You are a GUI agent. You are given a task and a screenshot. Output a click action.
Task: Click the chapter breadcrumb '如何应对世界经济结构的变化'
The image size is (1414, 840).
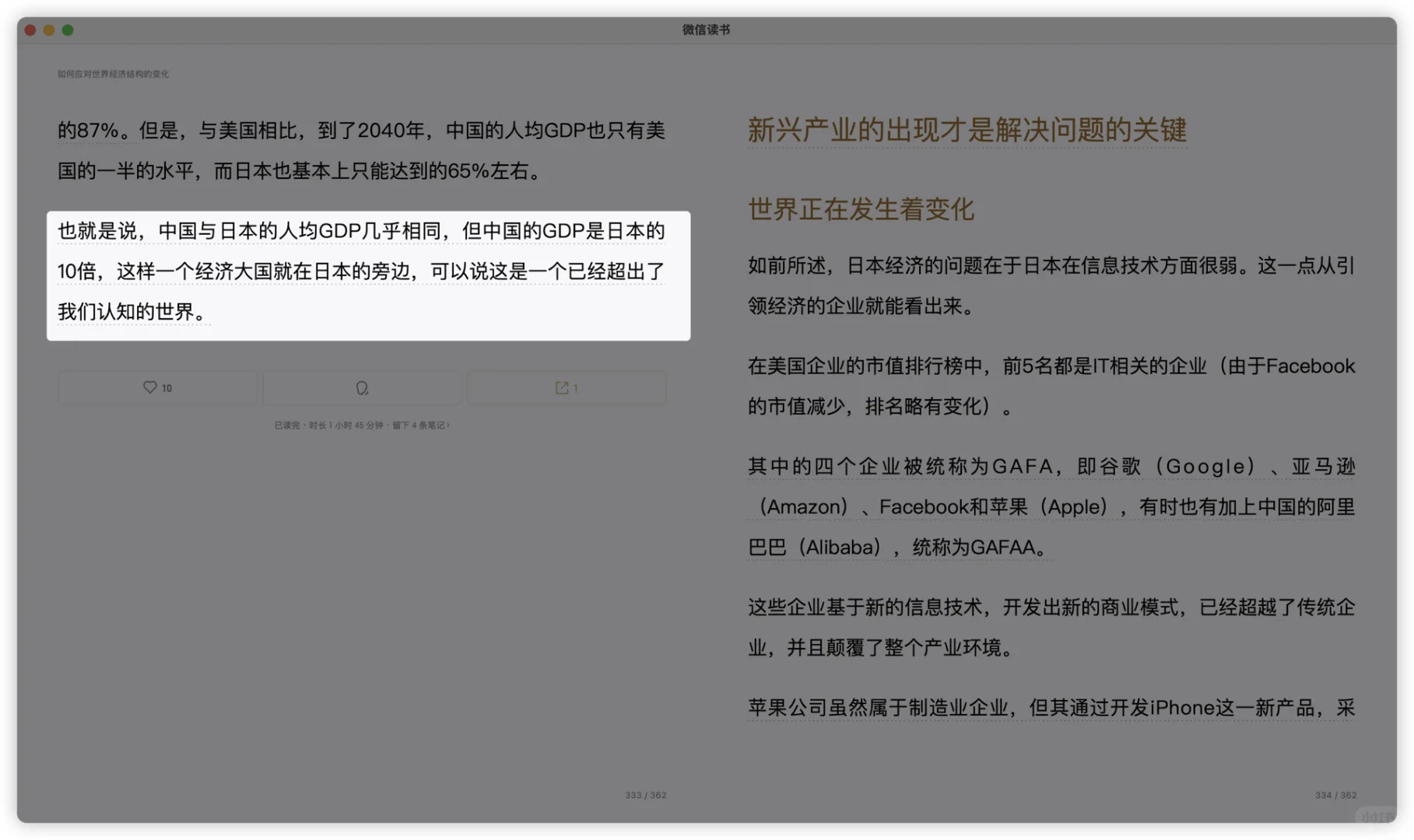click(113, 74)
